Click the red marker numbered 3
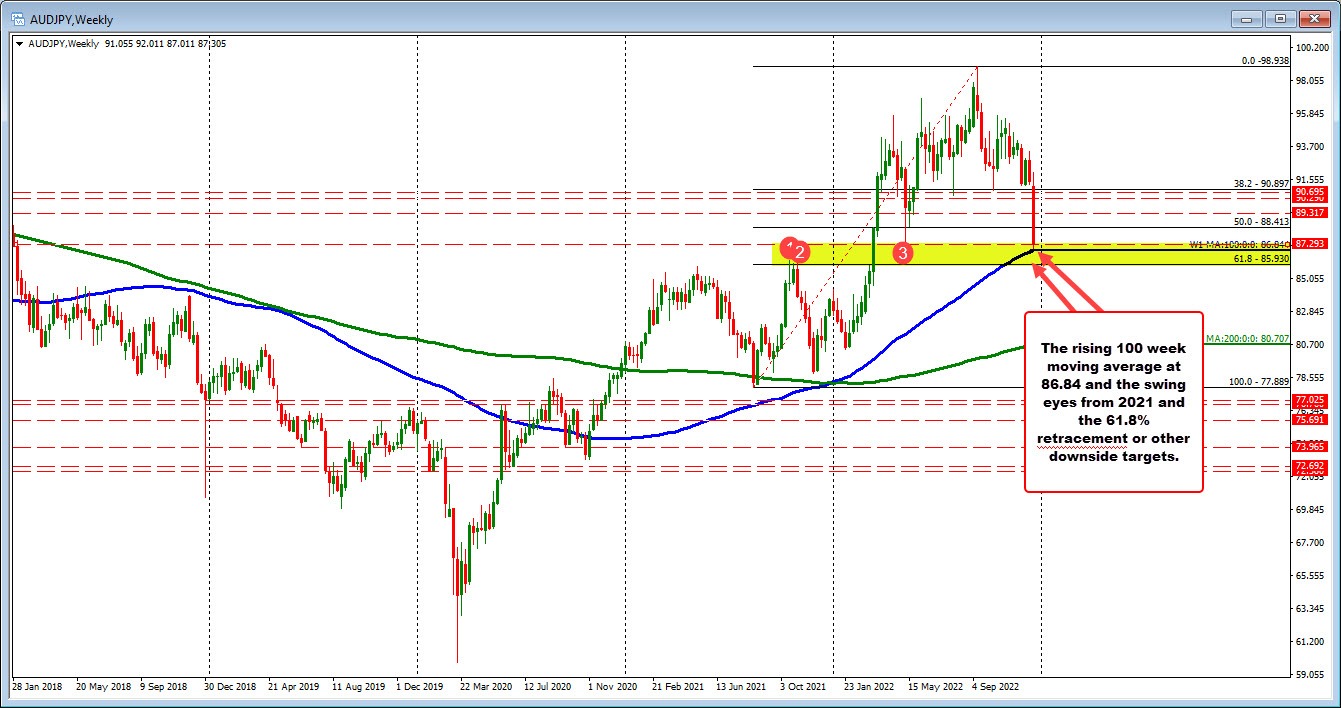 (903, 254)
